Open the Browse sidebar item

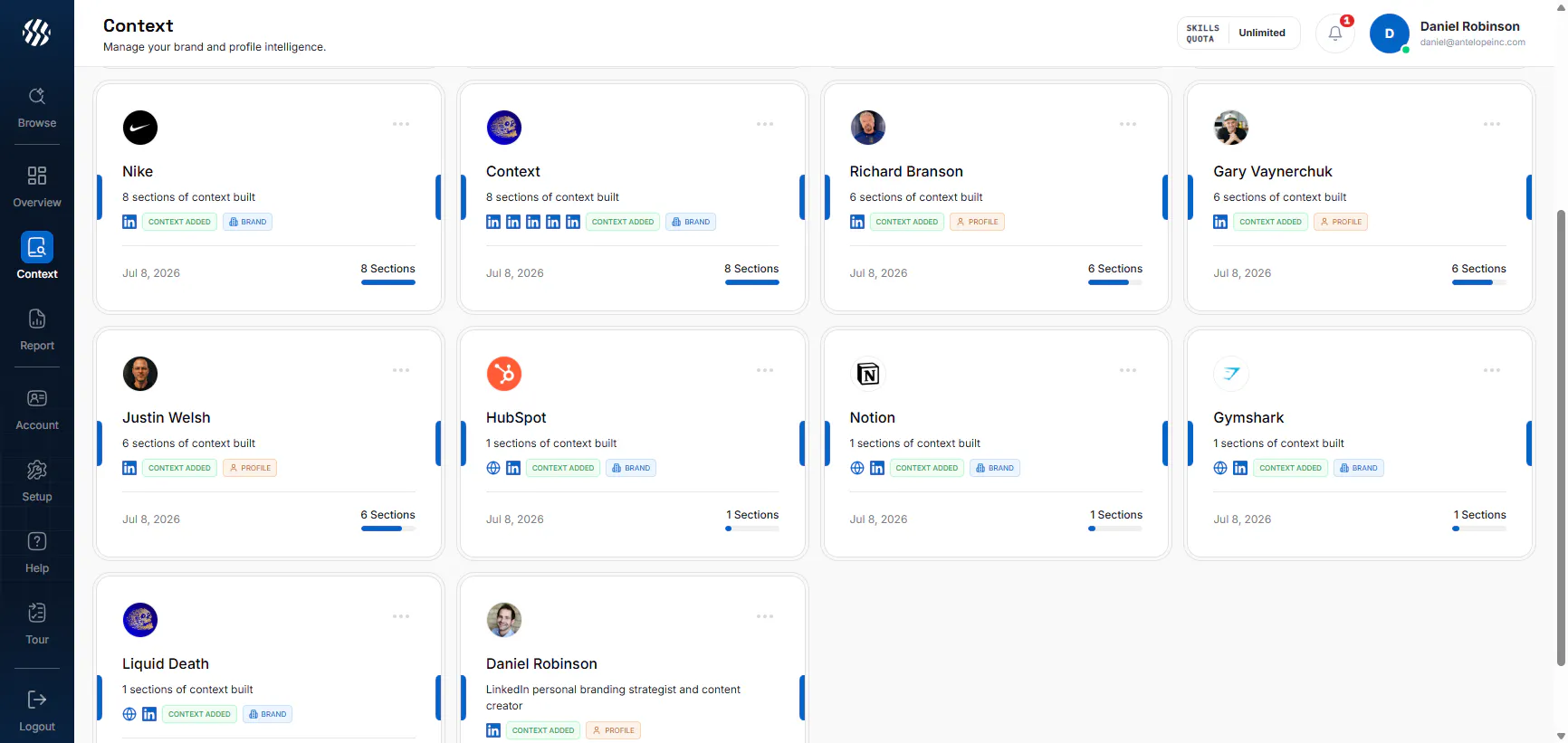pos(37,108)
